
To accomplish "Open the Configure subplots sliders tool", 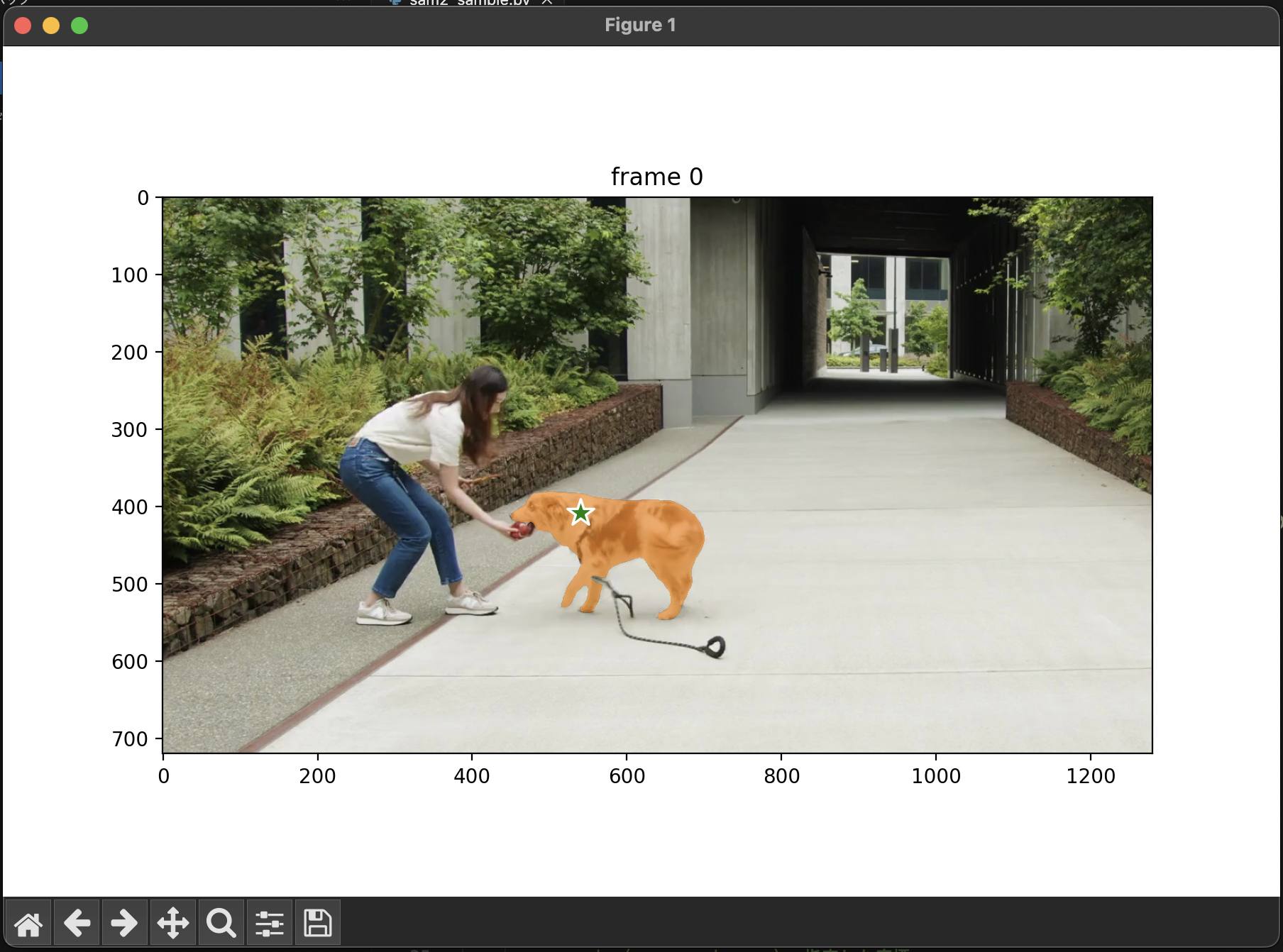I will tap(270, 923).
